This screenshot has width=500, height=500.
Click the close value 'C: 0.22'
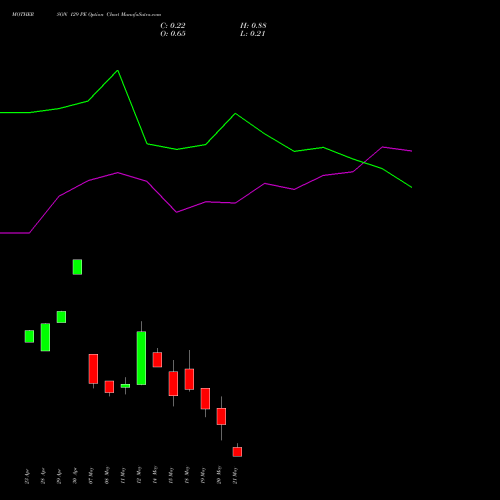pyautogui.click(x=173, y=26)
